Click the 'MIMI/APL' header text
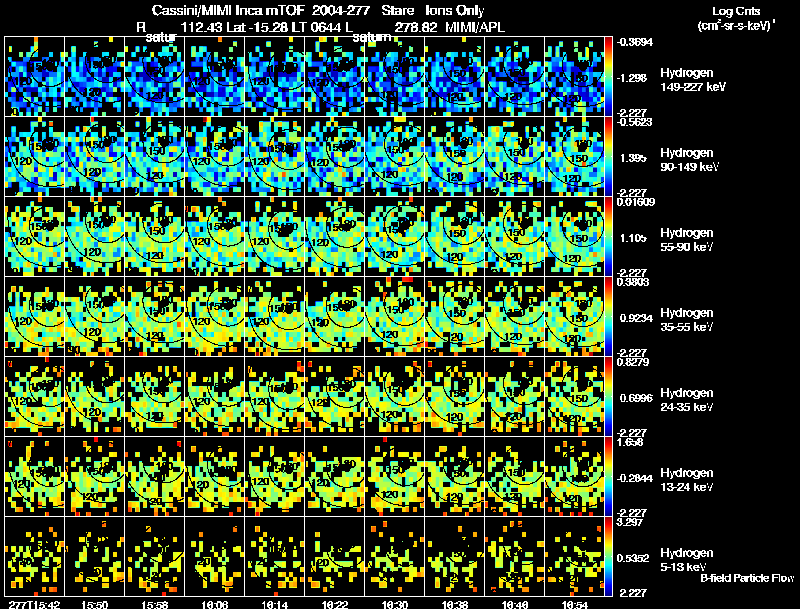The image size is (800, 609). click(x=474, y=27)
